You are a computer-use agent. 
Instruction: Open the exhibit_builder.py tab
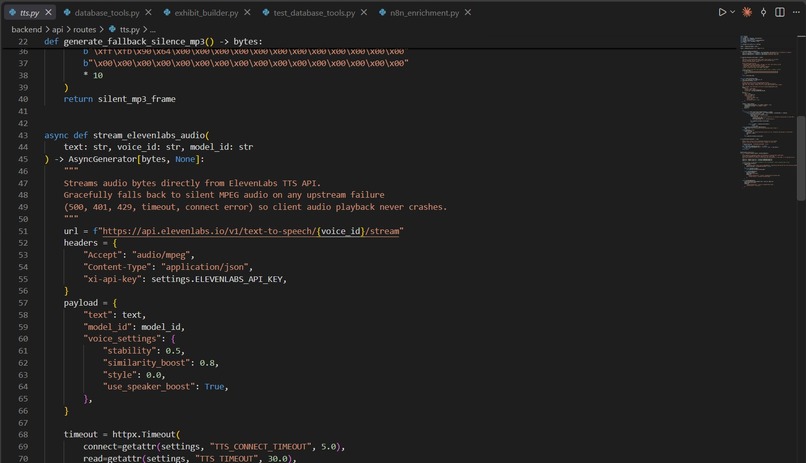point(206,13)
